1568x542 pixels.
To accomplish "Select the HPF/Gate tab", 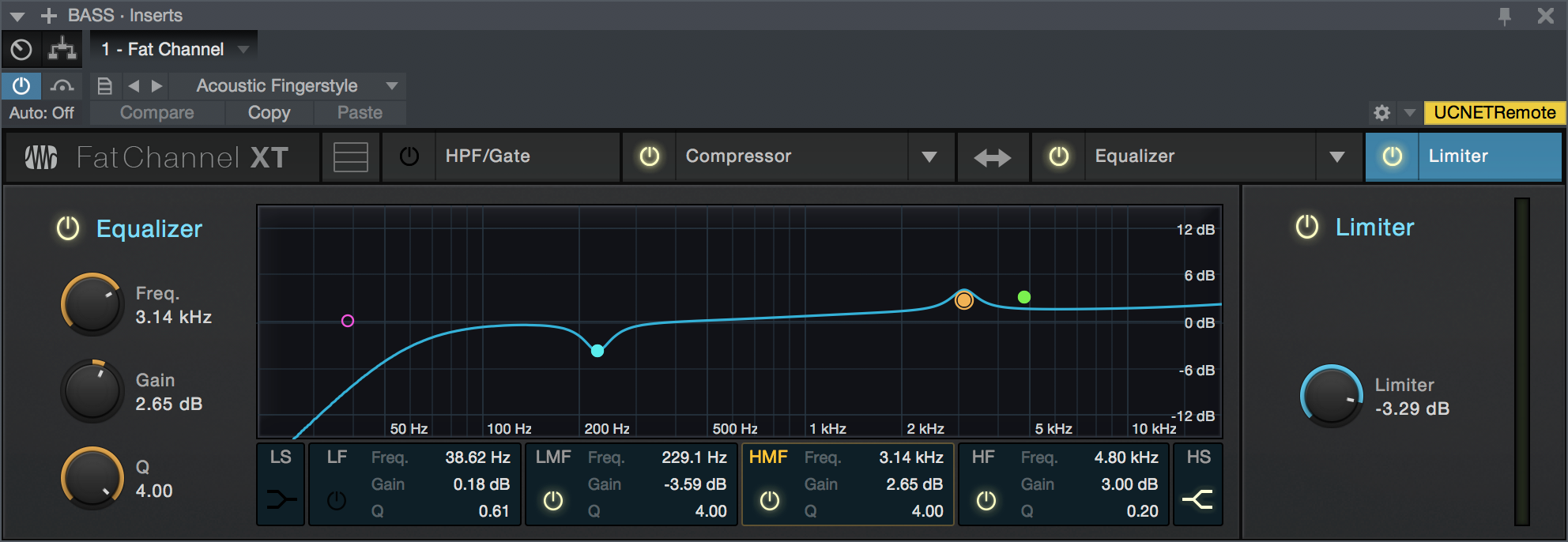I will pyautogui.click(x=527, y=156).
